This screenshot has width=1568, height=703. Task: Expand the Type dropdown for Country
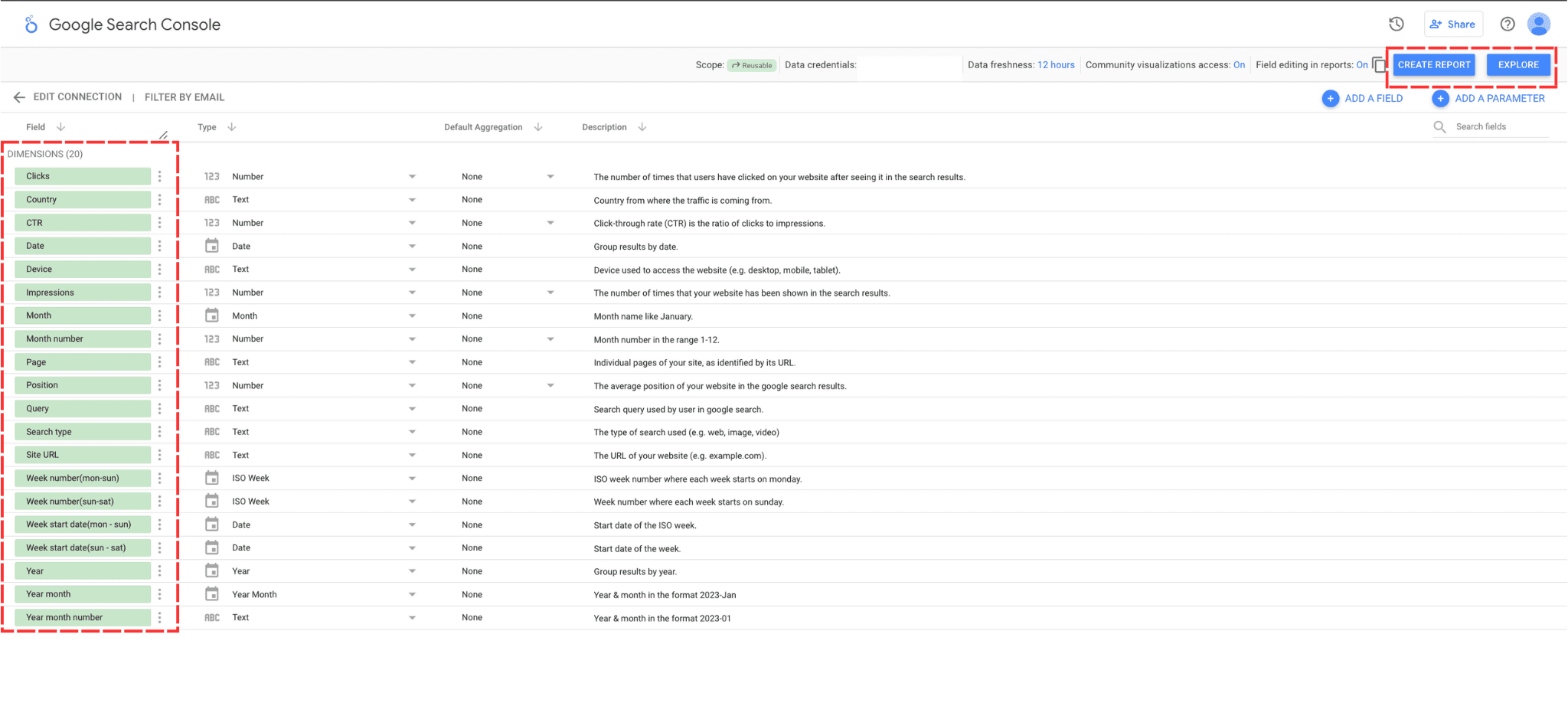(412, 200)
